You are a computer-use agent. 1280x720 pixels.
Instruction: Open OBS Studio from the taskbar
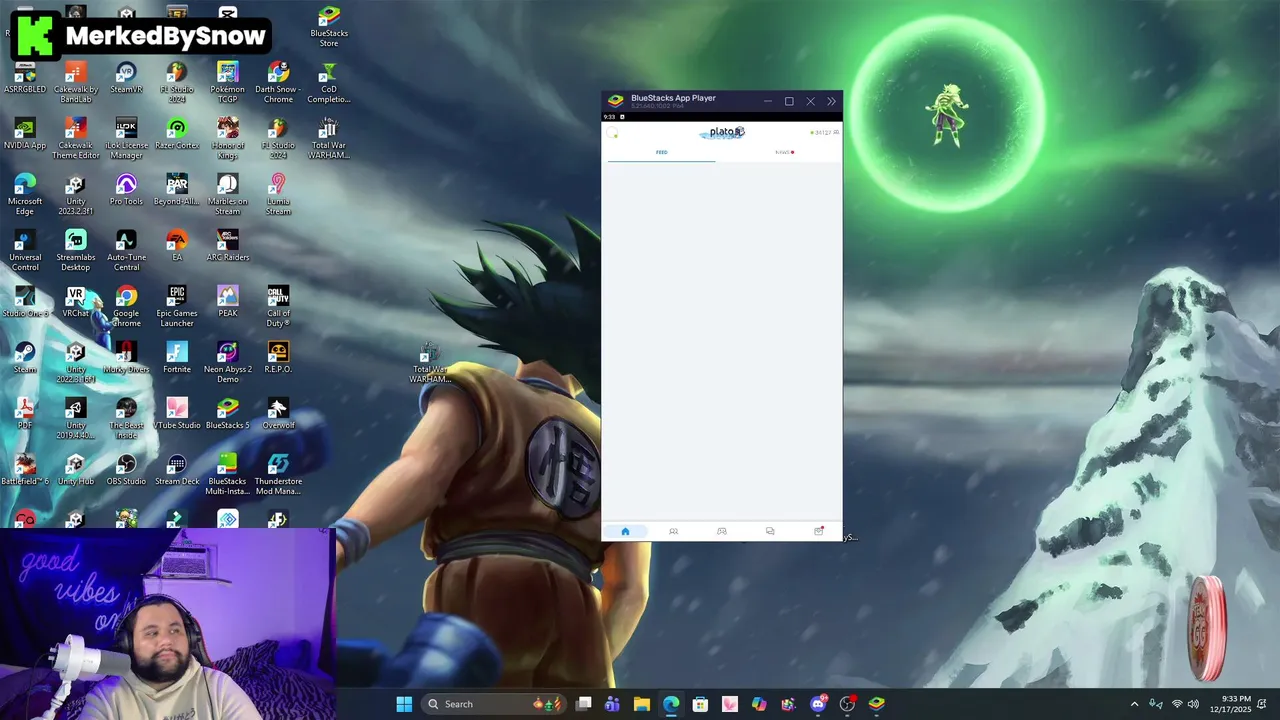pyautogui.click(x=848, y=704)
